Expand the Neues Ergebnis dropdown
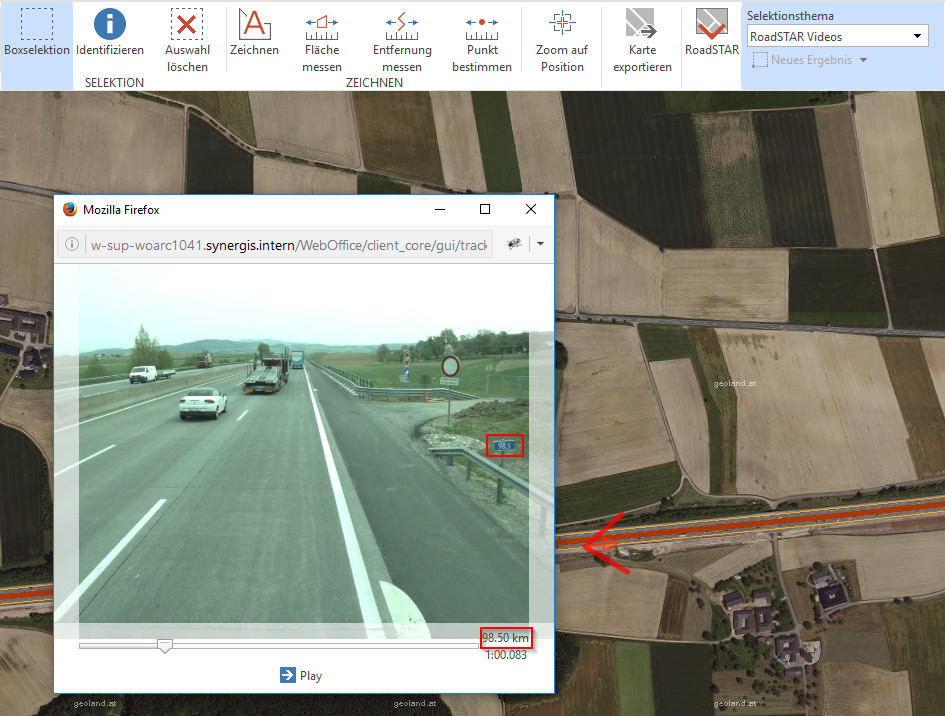Screen dimensions: 945x716 [810, 60]
